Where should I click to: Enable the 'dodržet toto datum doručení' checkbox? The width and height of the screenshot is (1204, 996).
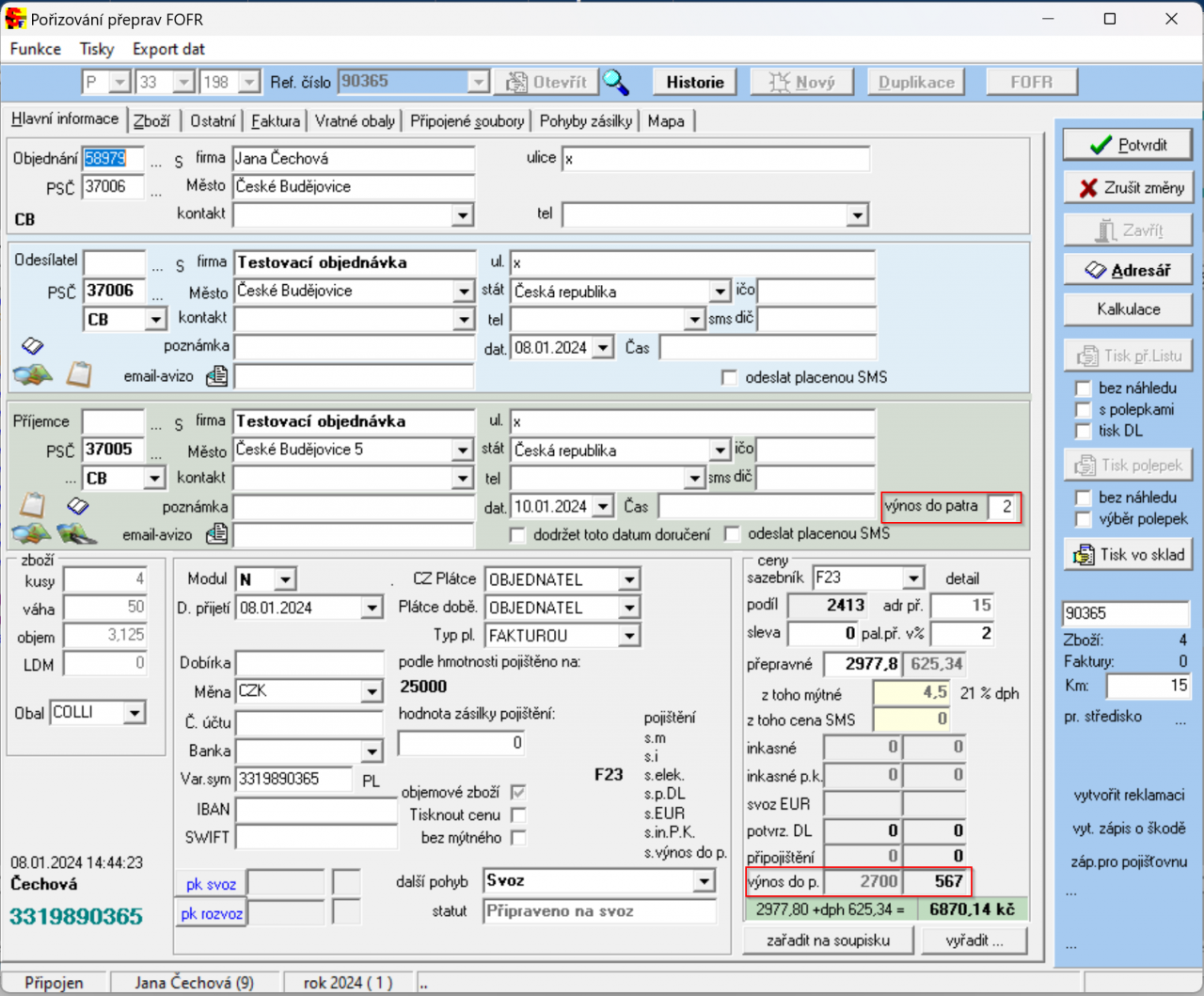(516, 535)
